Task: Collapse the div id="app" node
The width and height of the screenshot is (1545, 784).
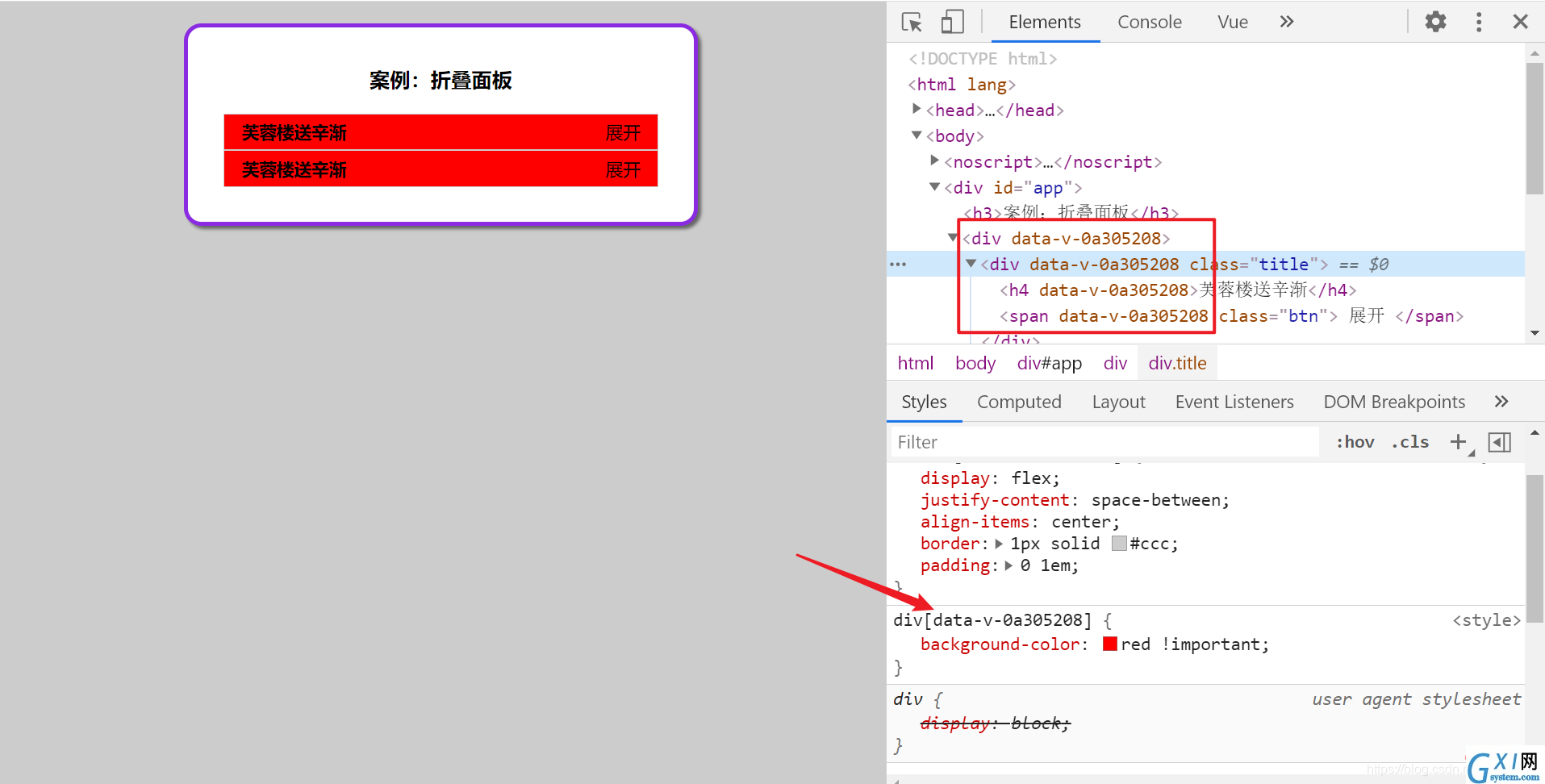Action: coord(934,186)
